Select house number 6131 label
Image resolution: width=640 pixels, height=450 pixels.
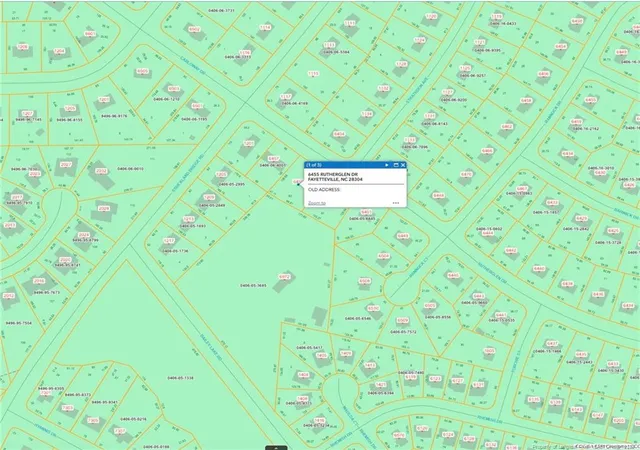point(478,384)
